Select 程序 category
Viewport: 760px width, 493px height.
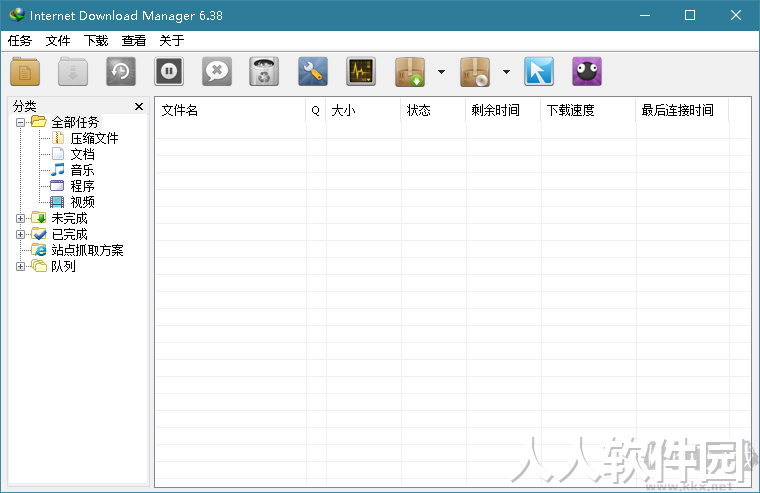click(82, 186)
